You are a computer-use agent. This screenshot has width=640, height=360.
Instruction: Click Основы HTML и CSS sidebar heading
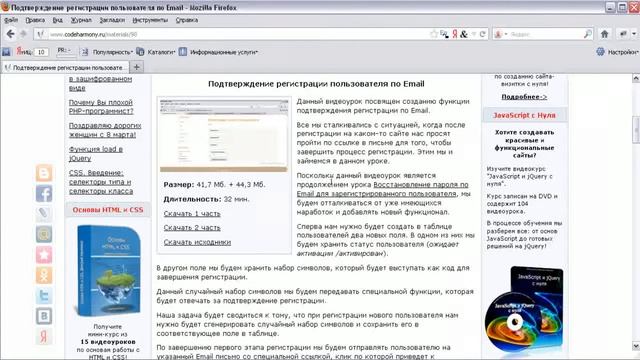click(x=108, y=210)
